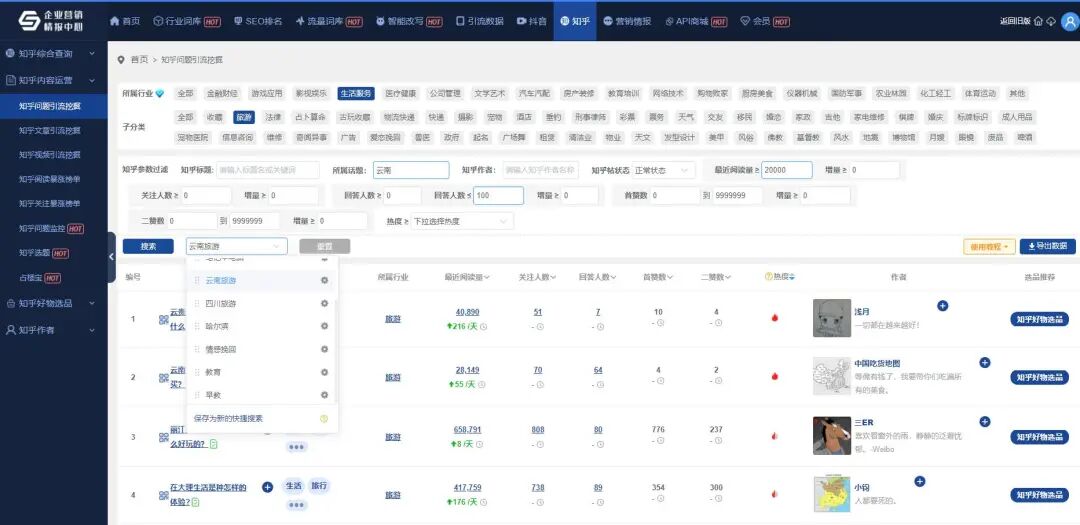This screenshot has width=1080, height=525.
Task: Expand 知乎综合查询 in the sidebar
Action: [54, 53]
